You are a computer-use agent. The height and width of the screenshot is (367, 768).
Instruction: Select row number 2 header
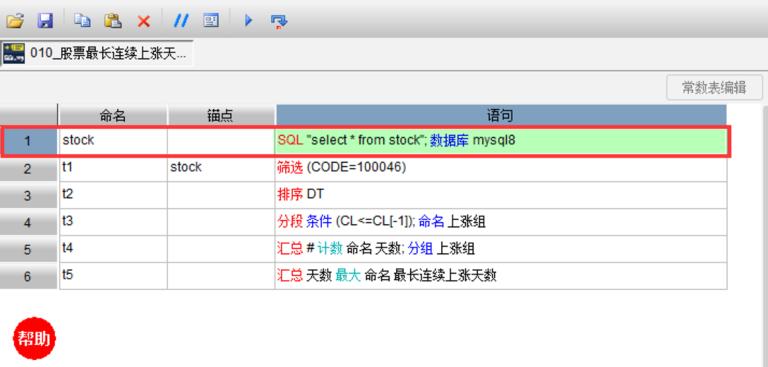(x=29, y=169)
